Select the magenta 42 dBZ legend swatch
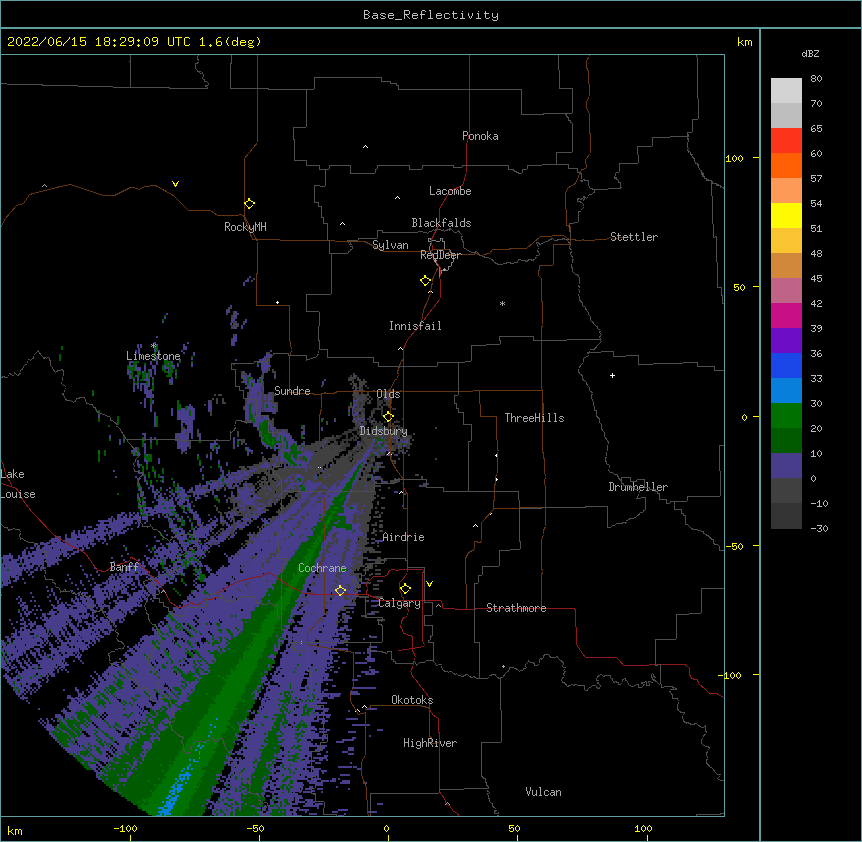Viewport: 862px width, 842px height. click(786, 315)
